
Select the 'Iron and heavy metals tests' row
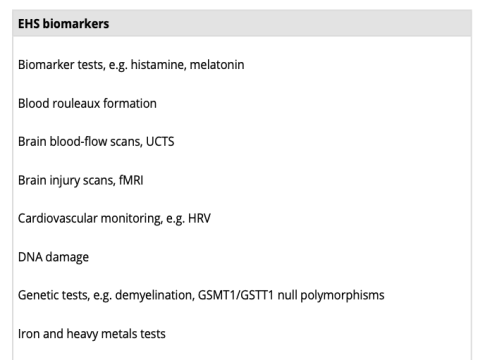click(x=242, y=334)
